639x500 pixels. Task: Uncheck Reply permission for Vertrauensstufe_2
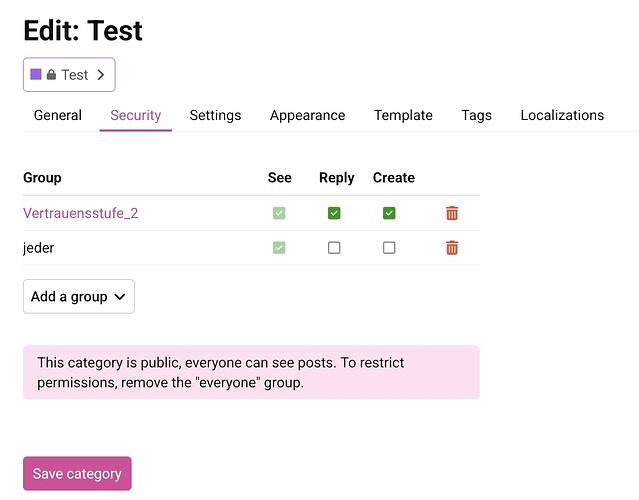pos(334,213)
